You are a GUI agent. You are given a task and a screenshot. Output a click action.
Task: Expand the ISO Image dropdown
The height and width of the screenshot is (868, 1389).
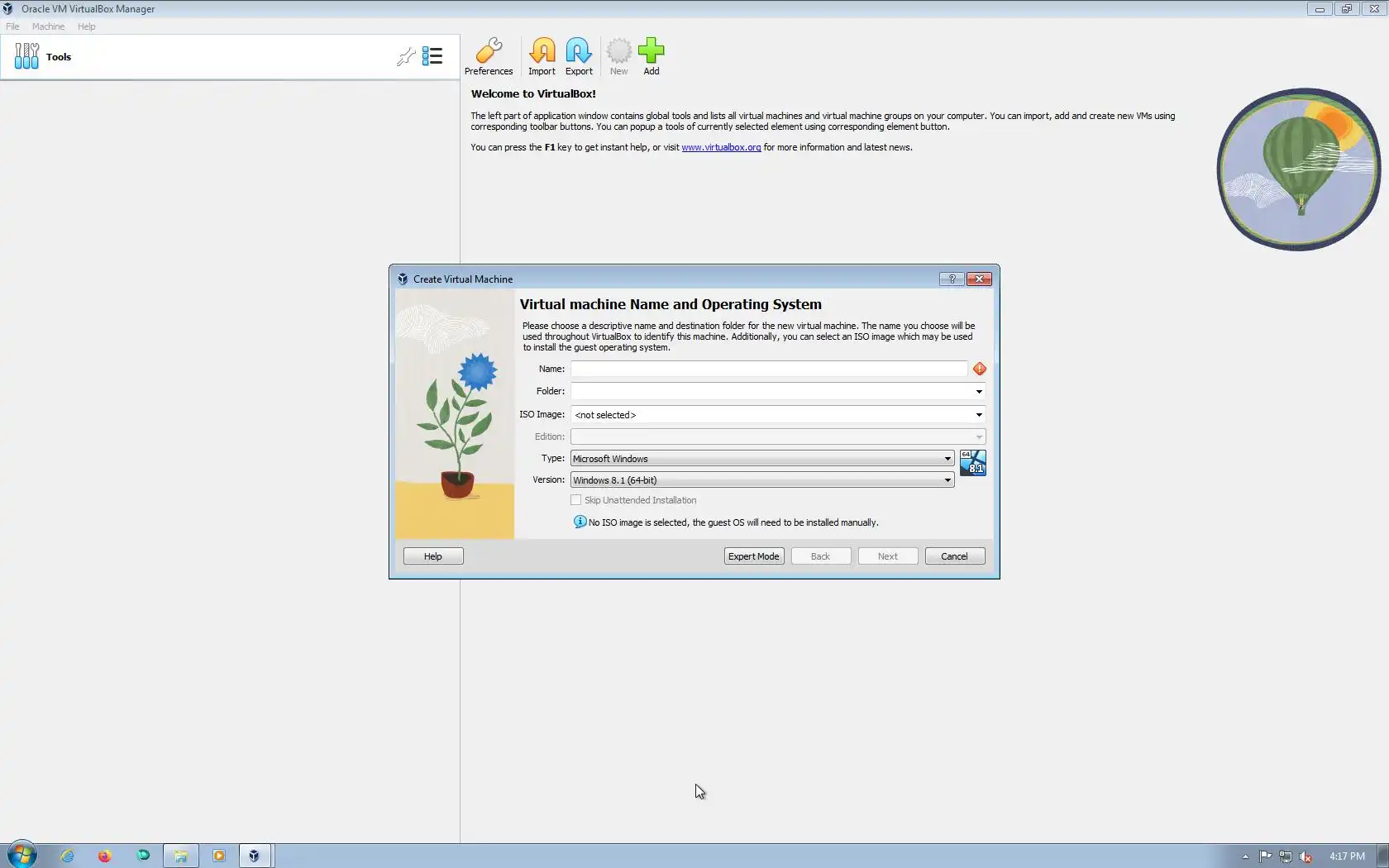[x=979, y=414]
